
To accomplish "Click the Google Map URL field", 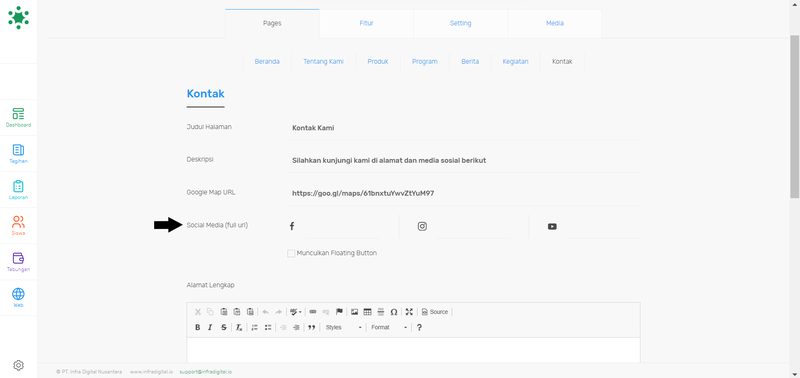I will 464,193.
